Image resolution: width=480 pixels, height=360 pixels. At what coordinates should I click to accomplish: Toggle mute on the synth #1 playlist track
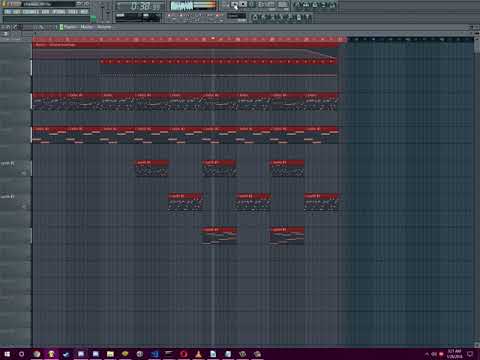pyautogui.click(x=24, y=173)
